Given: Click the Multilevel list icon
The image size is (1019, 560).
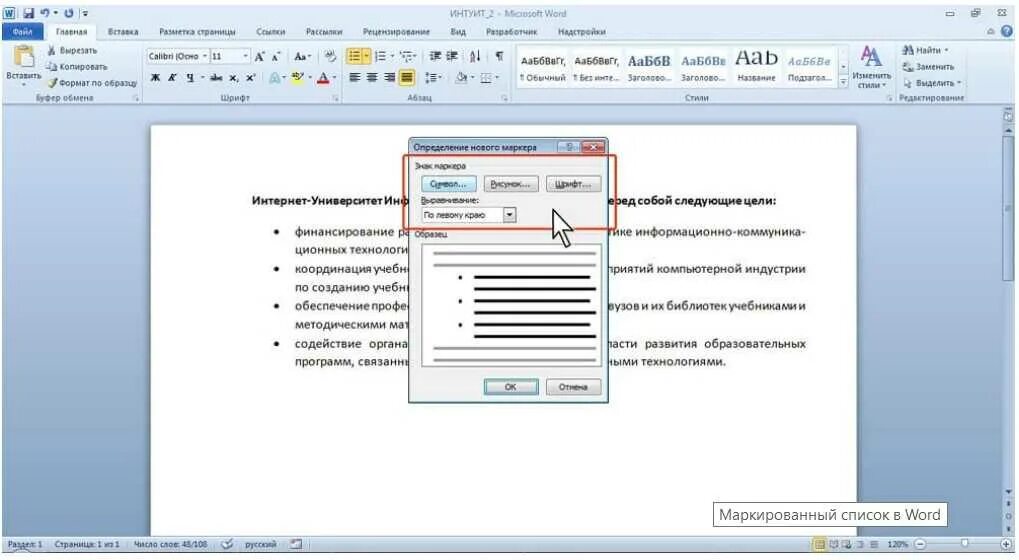Looking at the screenshot, I should click(406, 57).
